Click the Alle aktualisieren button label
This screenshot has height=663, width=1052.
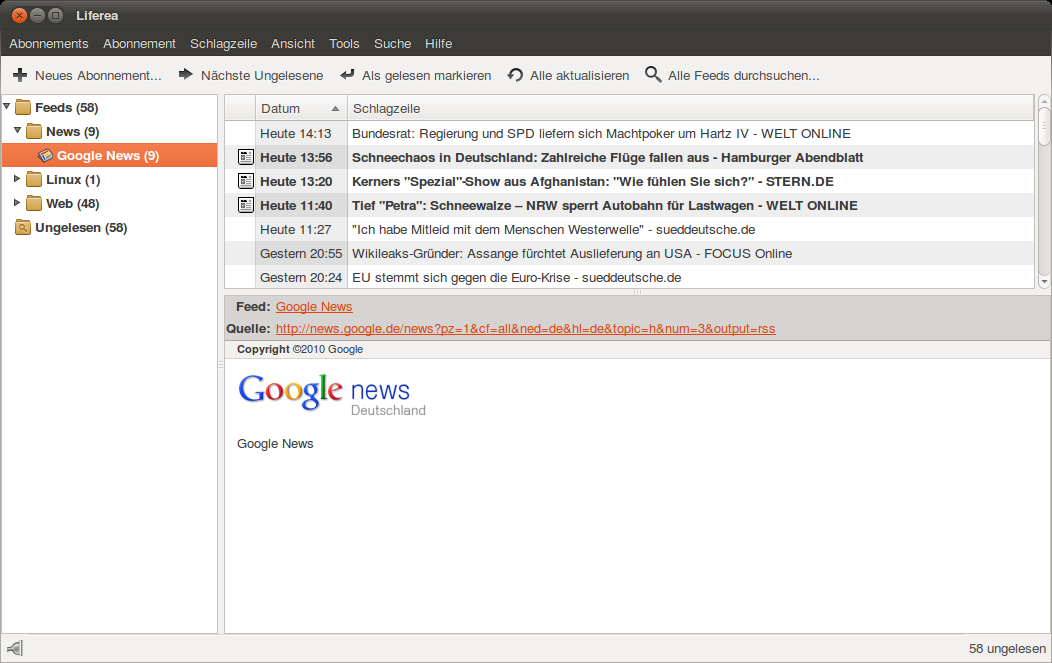point(580,76)
